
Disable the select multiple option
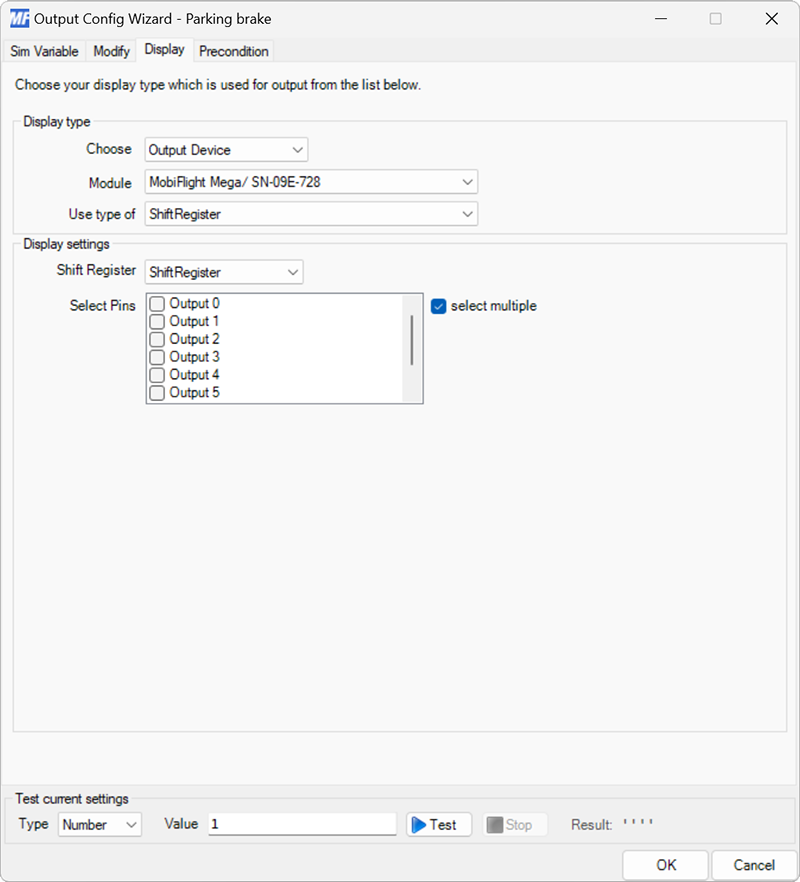[x=437, y=306]
